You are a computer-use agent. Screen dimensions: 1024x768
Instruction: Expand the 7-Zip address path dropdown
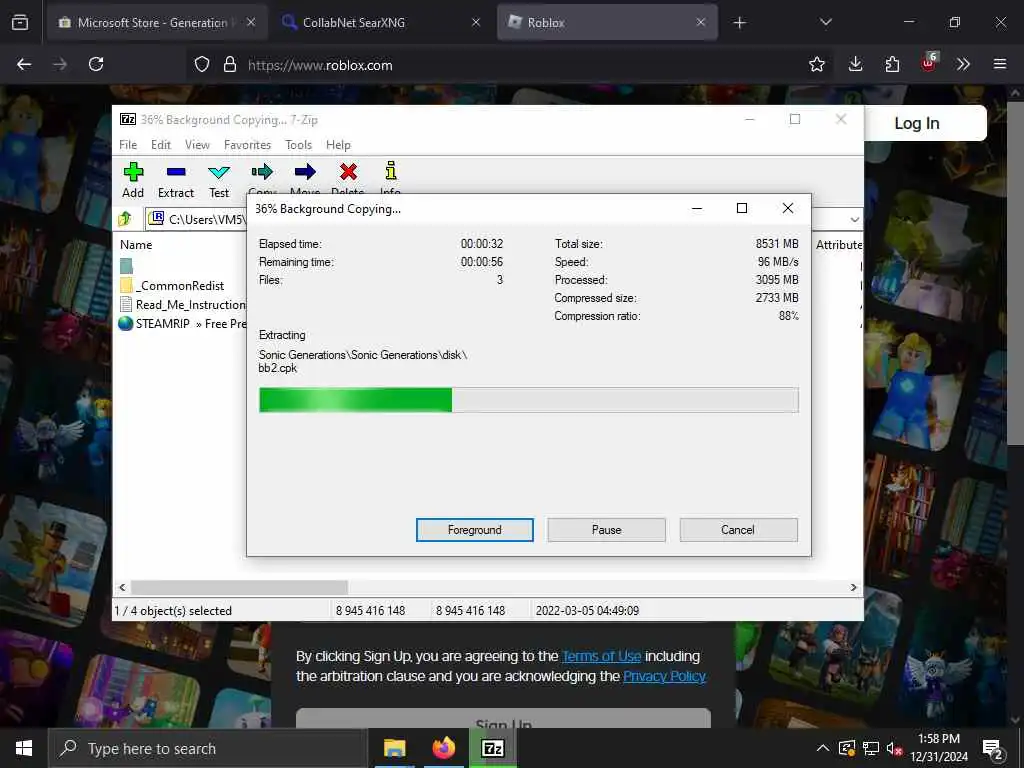pos(854,219)
